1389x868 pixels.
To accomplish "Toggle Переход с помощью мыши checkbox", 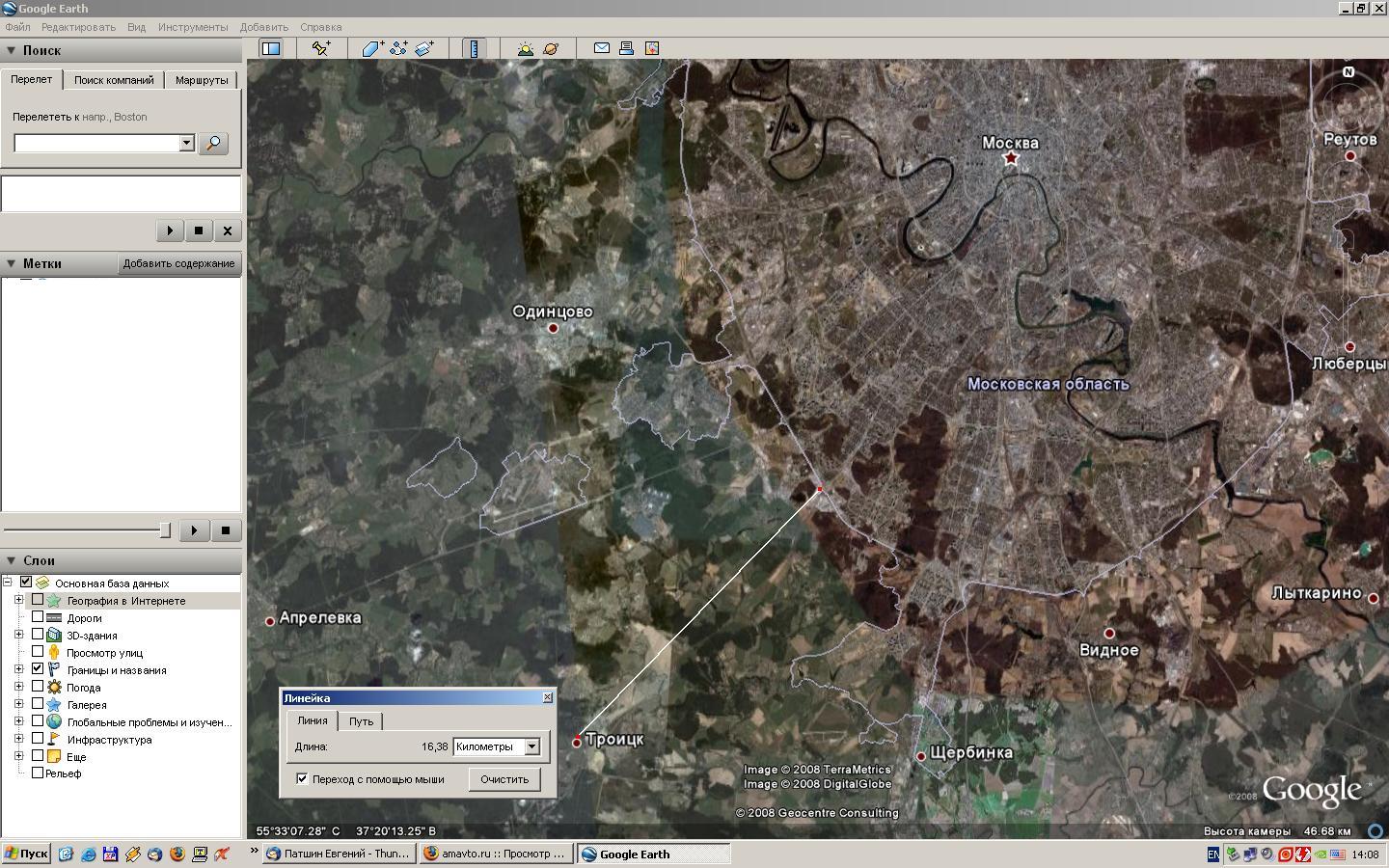I will (302, 779).
